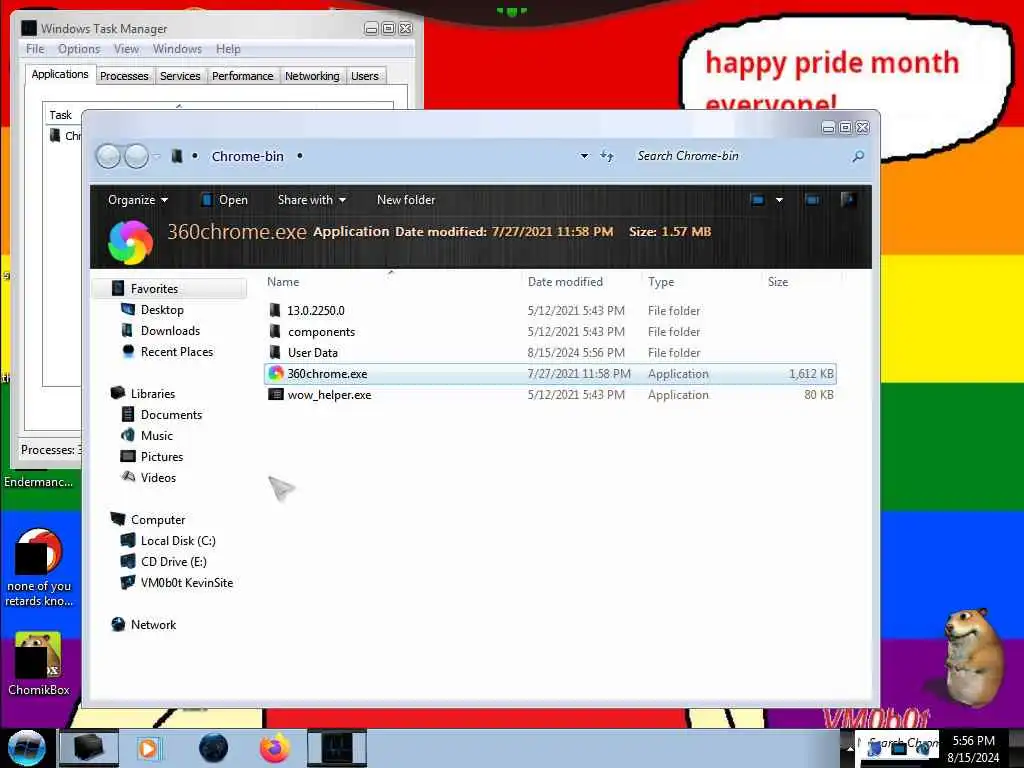The image size is (1024, 768).
Task: Open Task Manager's File menu
Action: (35, 49)
